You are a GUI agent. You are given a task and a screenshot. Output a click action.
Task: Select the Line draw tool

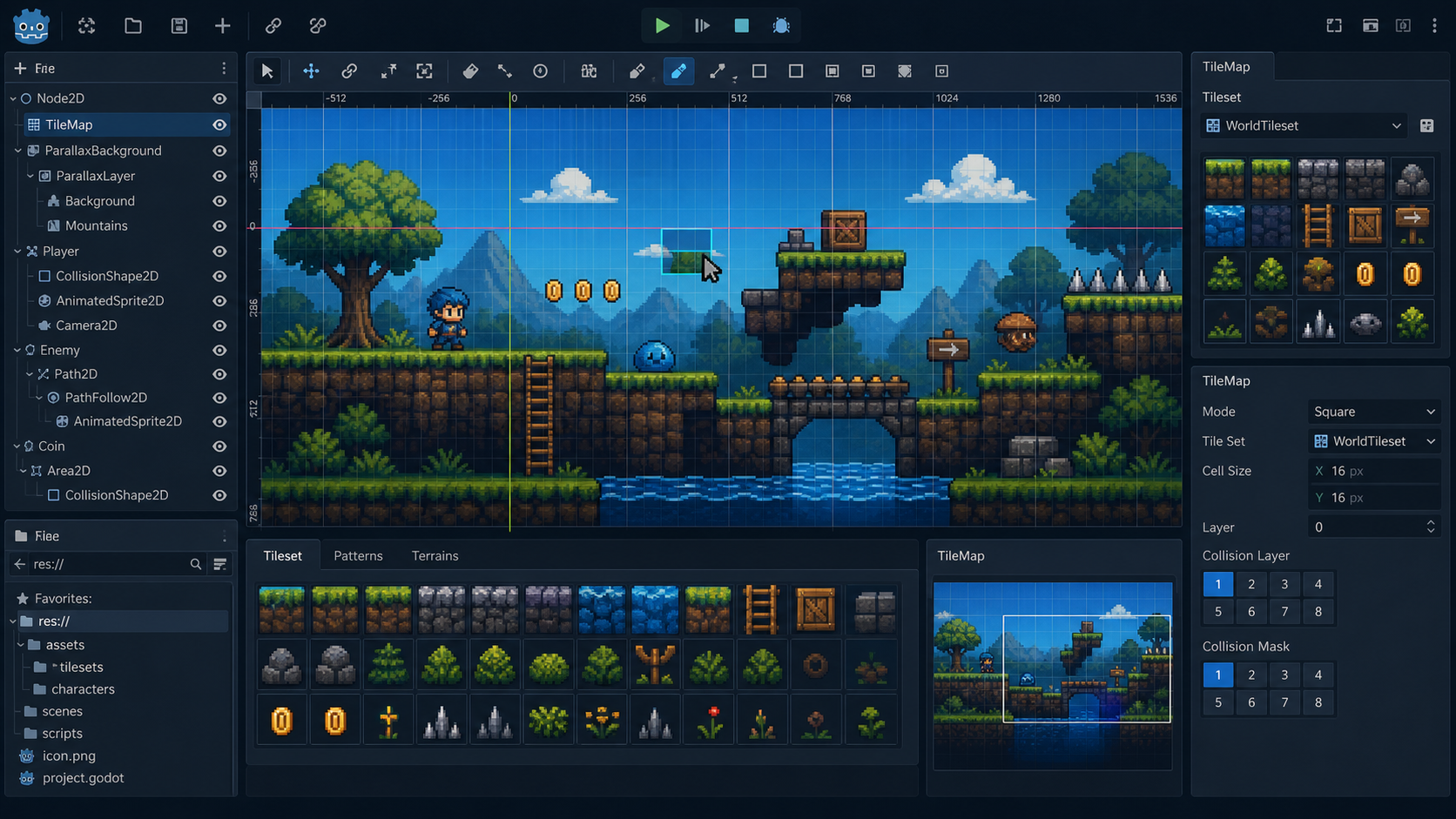tap(718, 71)
